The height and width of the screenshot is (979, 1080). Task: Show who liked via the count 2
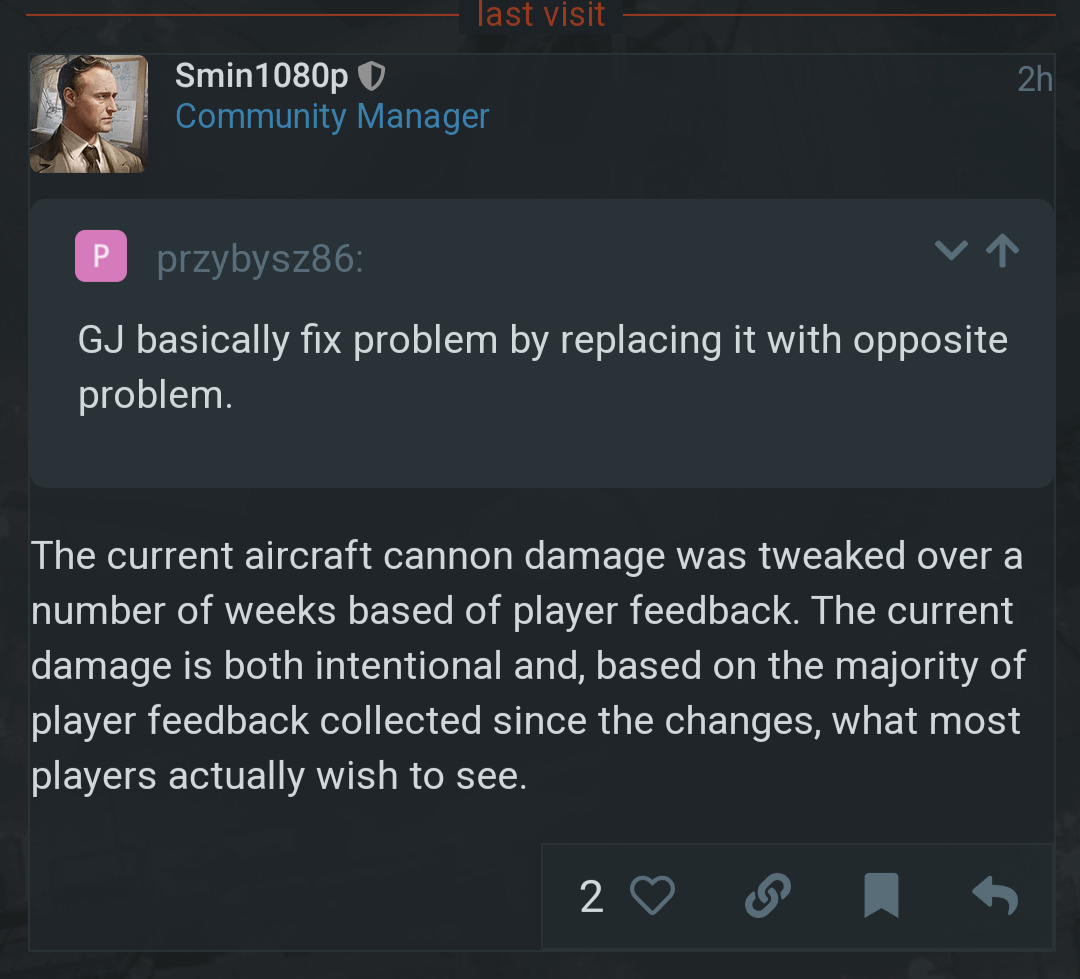click(591, 897)
